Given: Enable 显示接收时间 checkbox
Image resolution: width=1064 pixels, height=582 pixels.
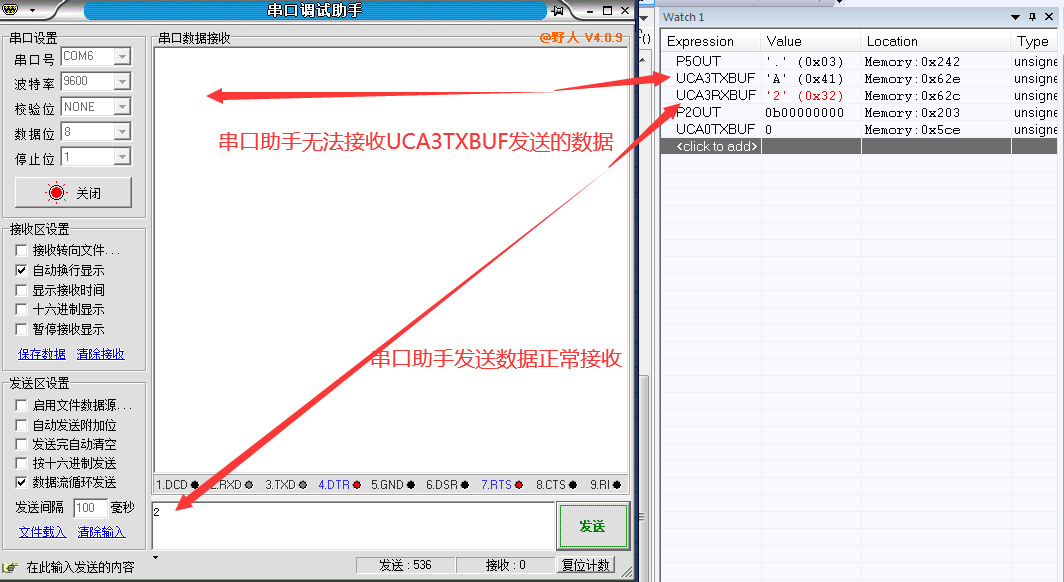Looking at the screenshot, I should pos(21,290).
